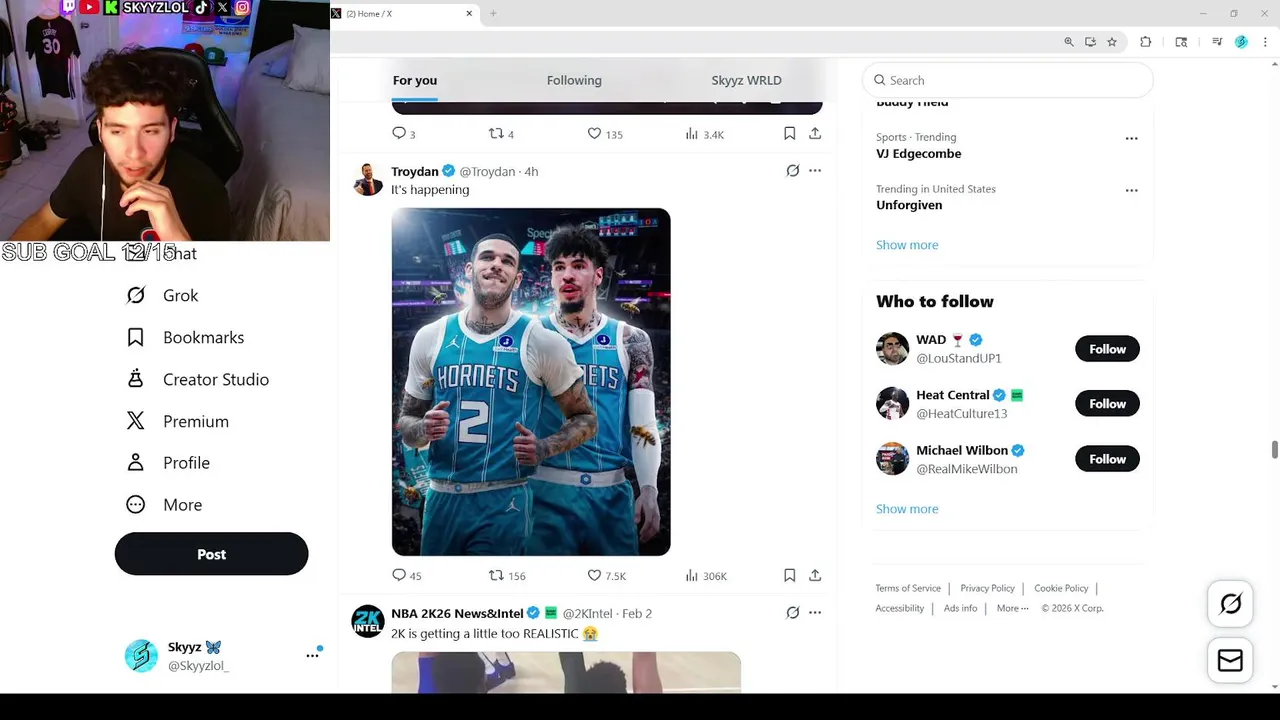Click Show more under Who to follow
Screen dimensions: 1280x720
pyautogui.click(x=907, y=509)
